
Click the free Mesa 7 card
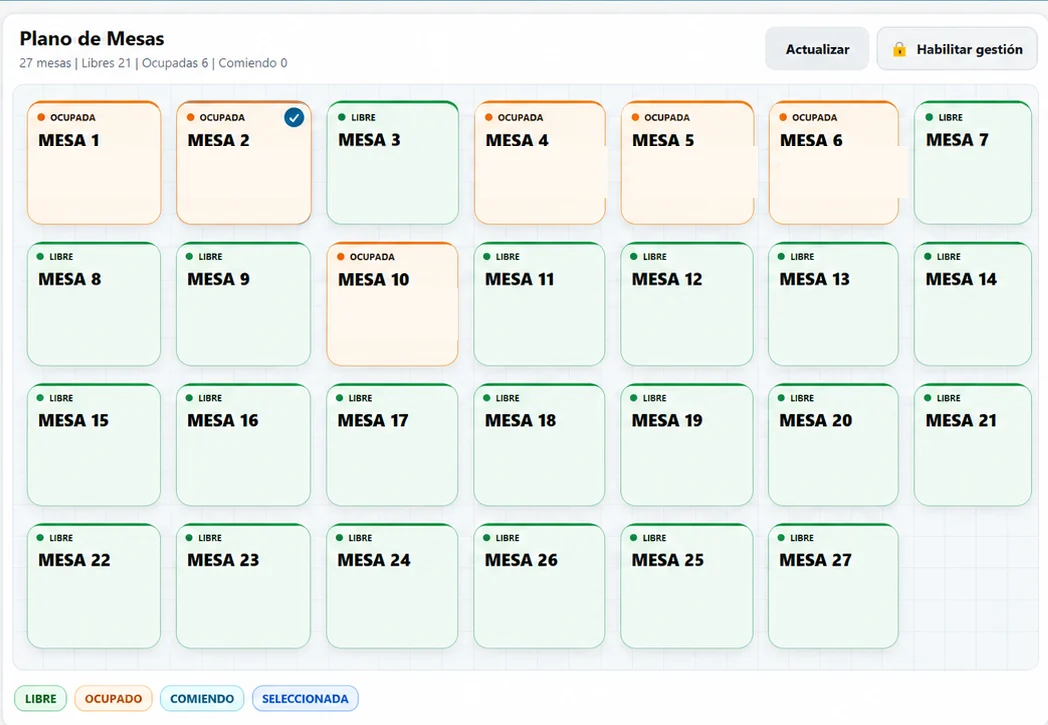973,162
